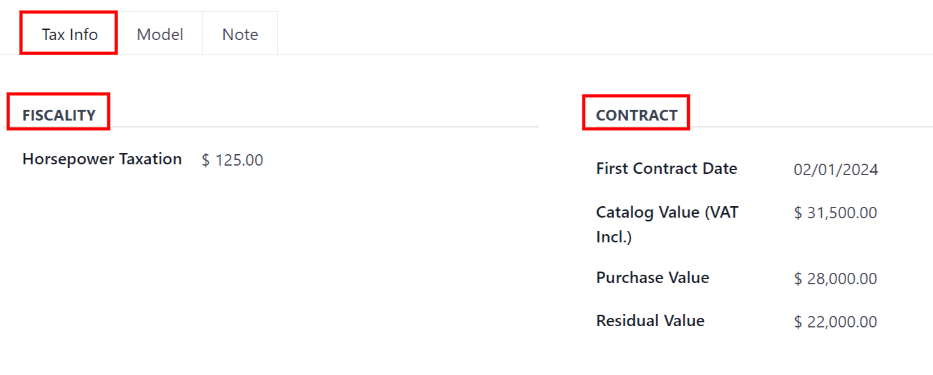Screen dimensions: 933x375
Task: Switch to the Tax Info tab
Action: pos(69,34)
